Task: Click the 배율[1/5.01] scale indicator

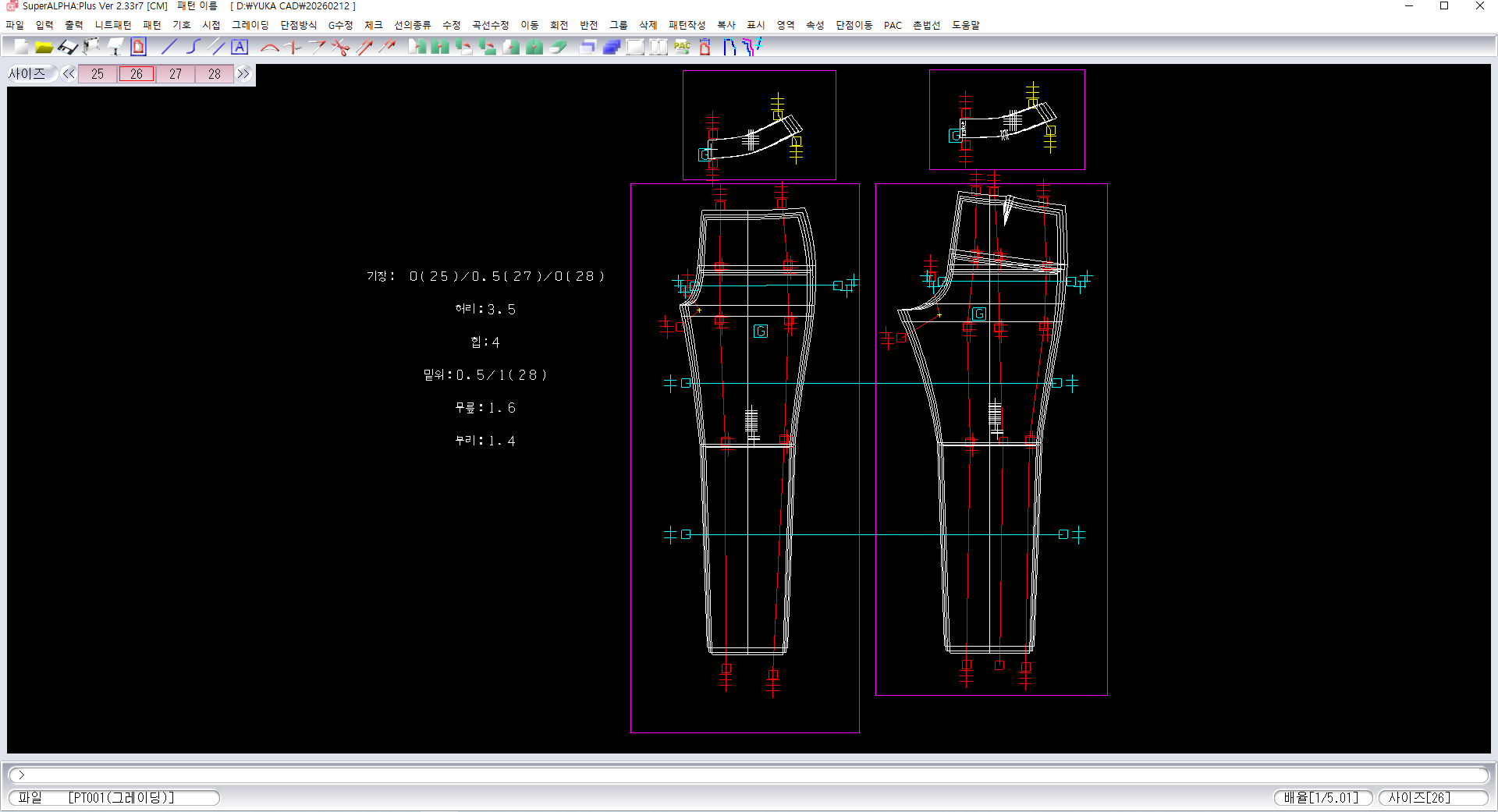Action: point(1322,797)
